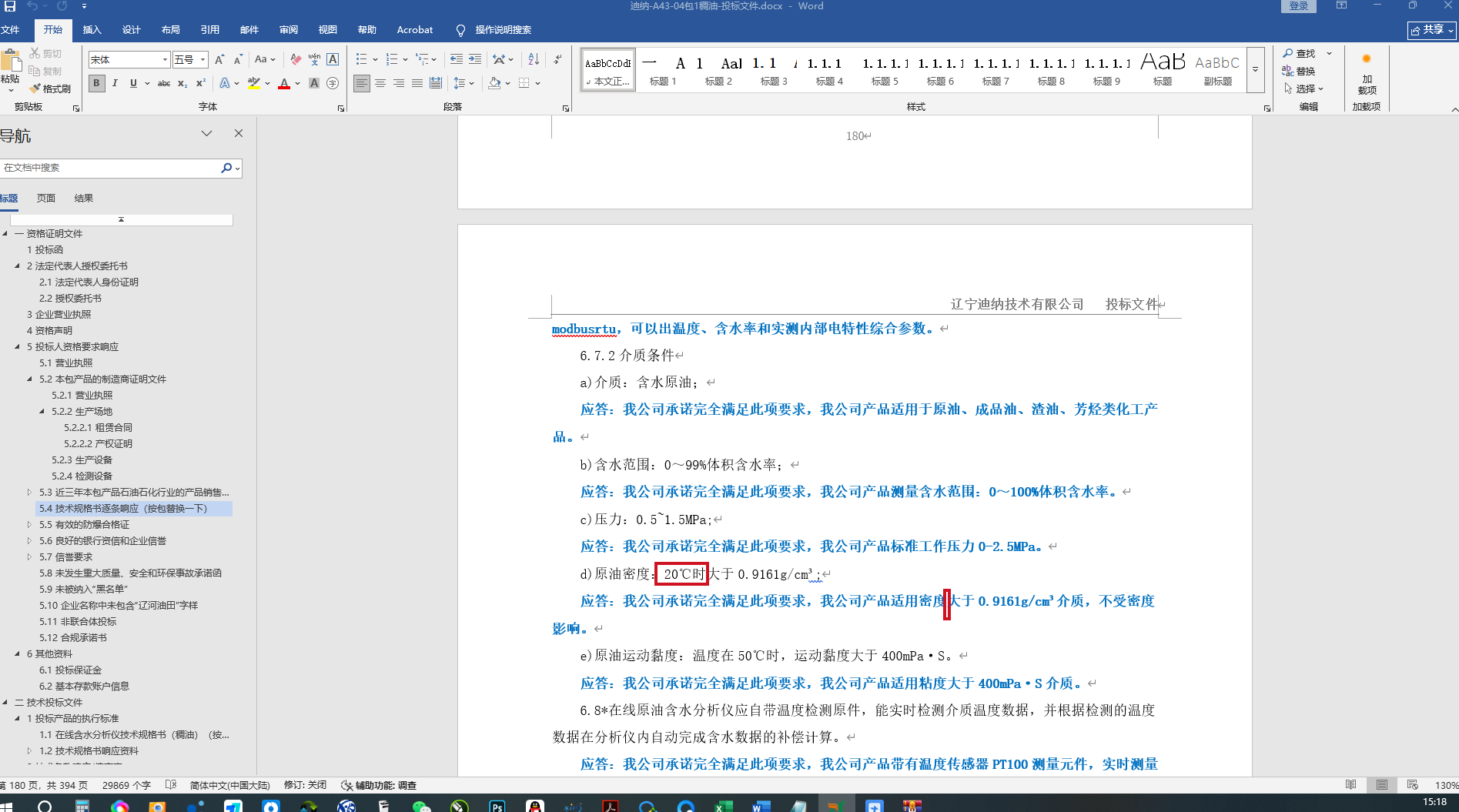
Task: Apply multilevel list
Action: point(422,59)
